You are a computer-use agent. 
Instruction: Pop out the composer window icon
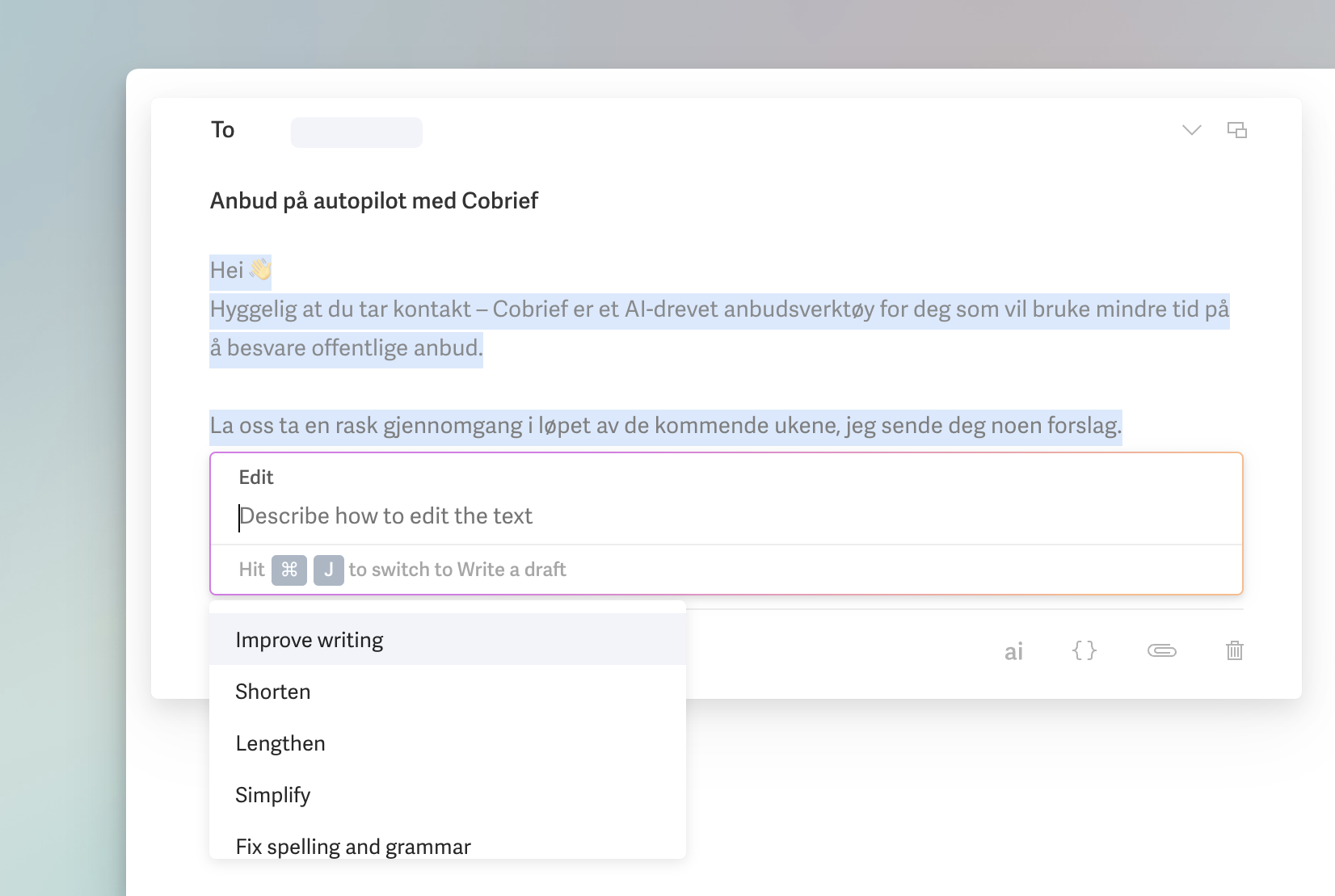point(1236,130)
